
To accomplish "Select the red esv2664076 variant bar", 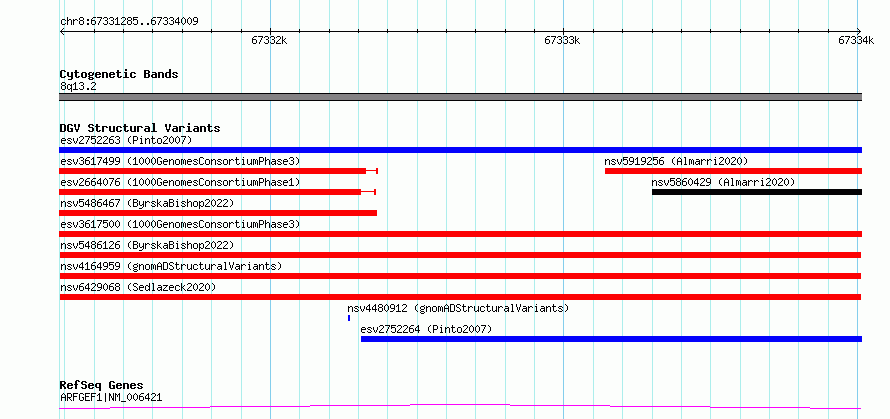I will coord(217,192).
